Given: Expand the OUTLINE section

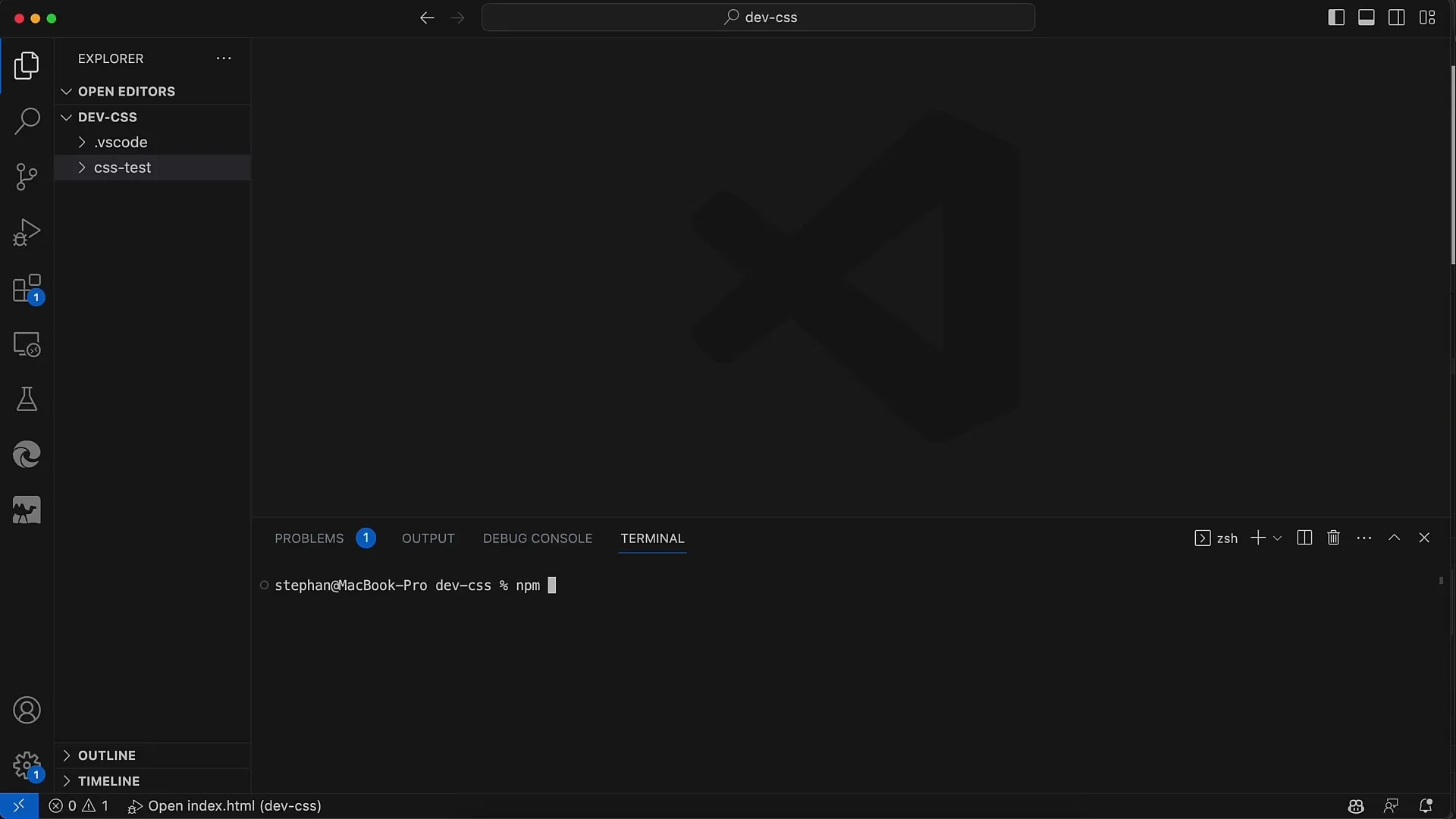Looking at the screenshot, I should pos(152,755).
